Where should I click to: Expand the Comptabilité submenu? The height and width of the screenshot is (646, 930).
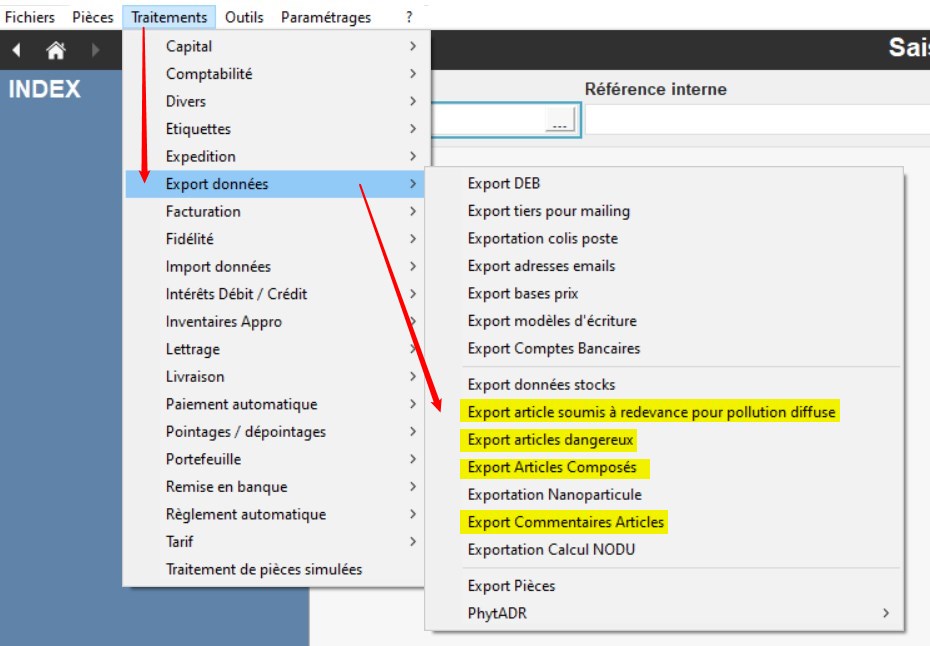[x=209, y=74]
